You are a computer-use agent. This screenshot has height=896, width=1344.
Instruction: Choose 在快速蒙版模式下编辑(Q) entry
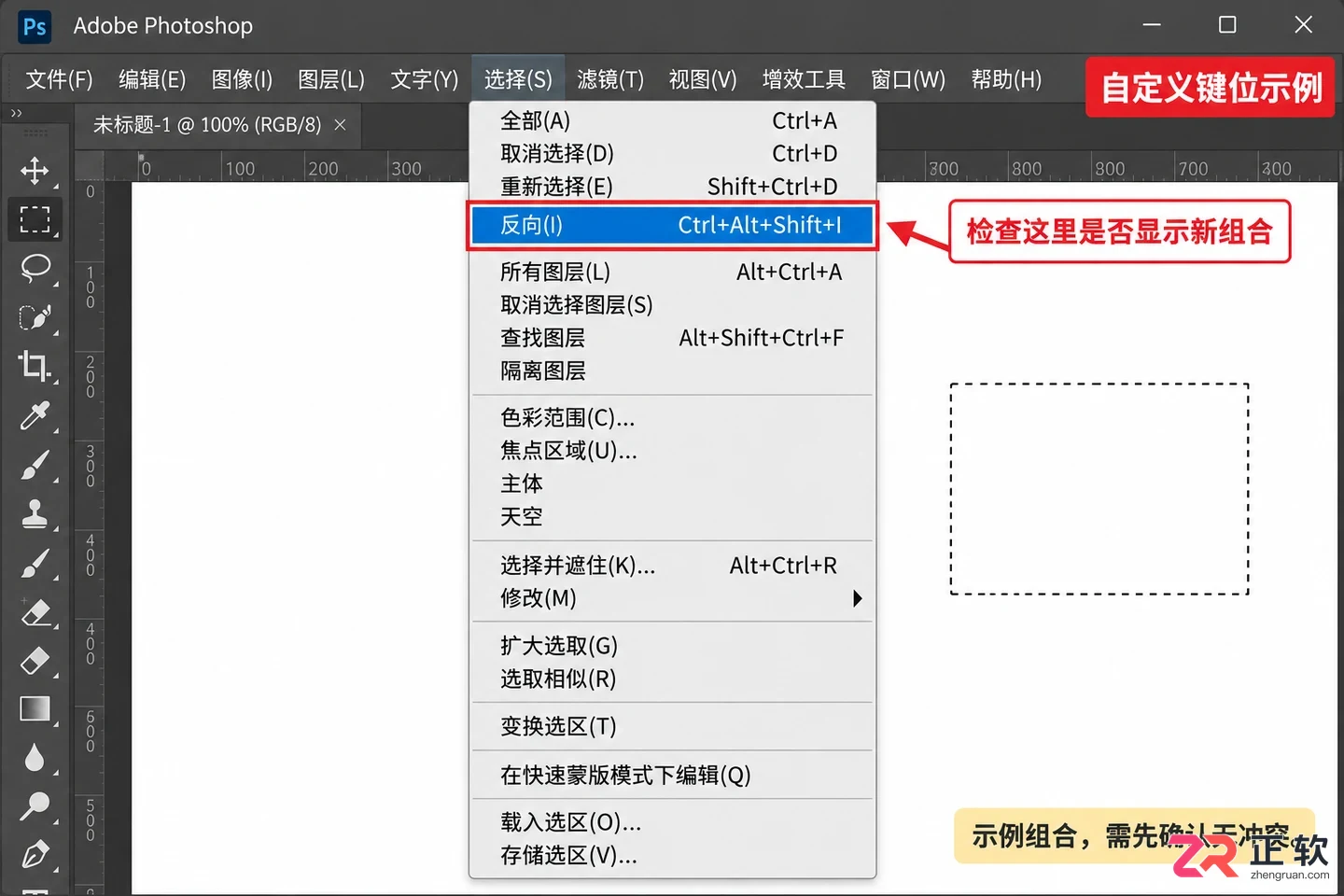pyautogui.click(x=672, y=775)
